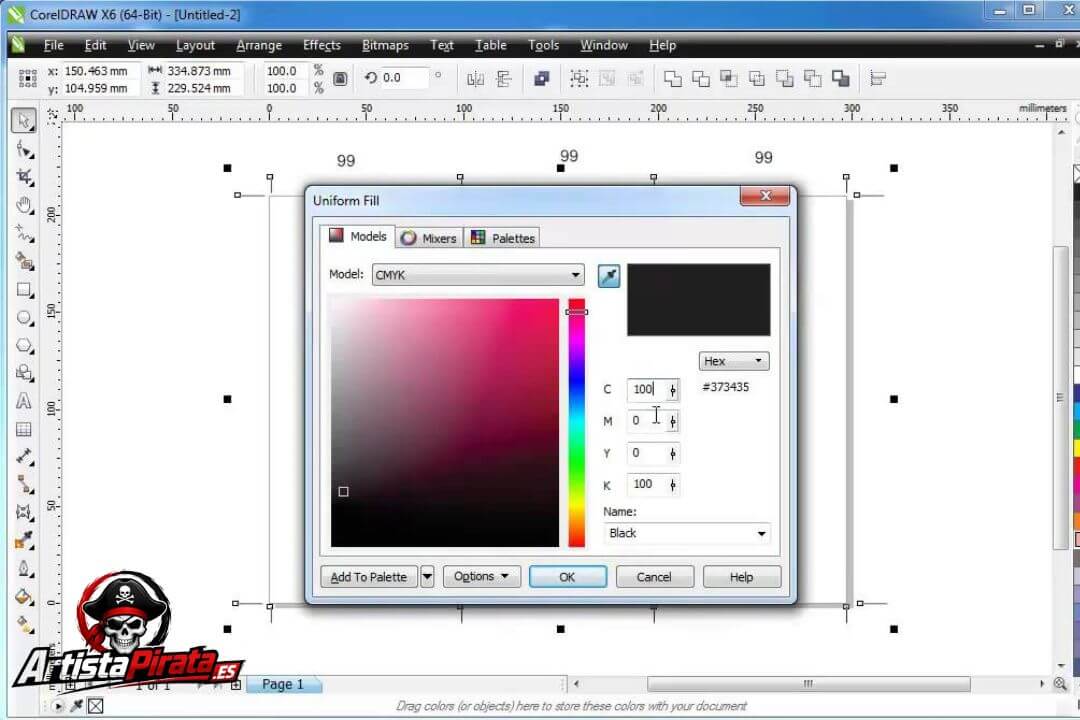This screenshot has height=720, width=1080.
Task: Click the horizontal scrollbar thumb
Action: (809, 683)
